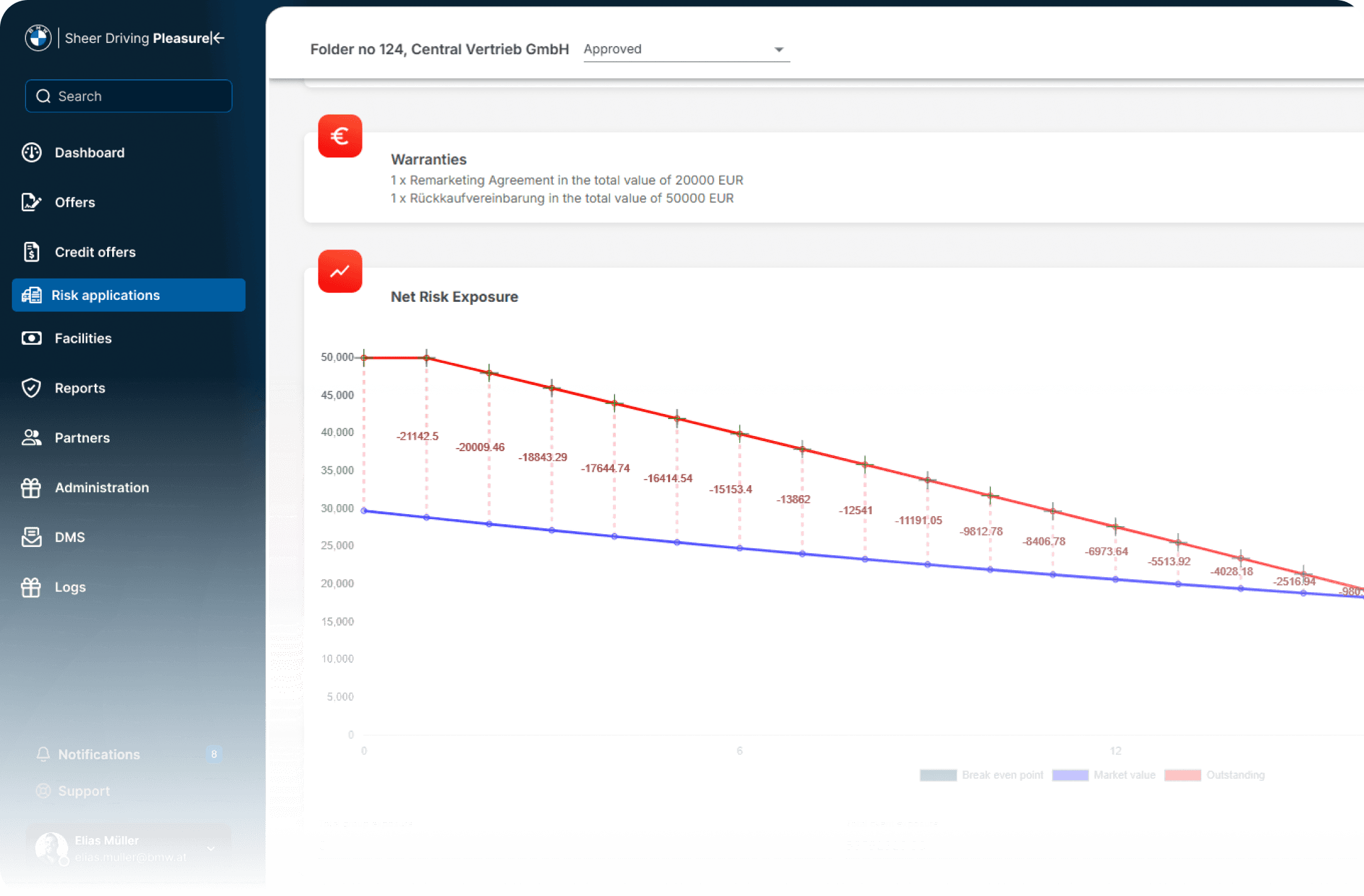Click the Reports shield icon
The width and height of the screenshot is (1364, 896).
tap(32, 388)
